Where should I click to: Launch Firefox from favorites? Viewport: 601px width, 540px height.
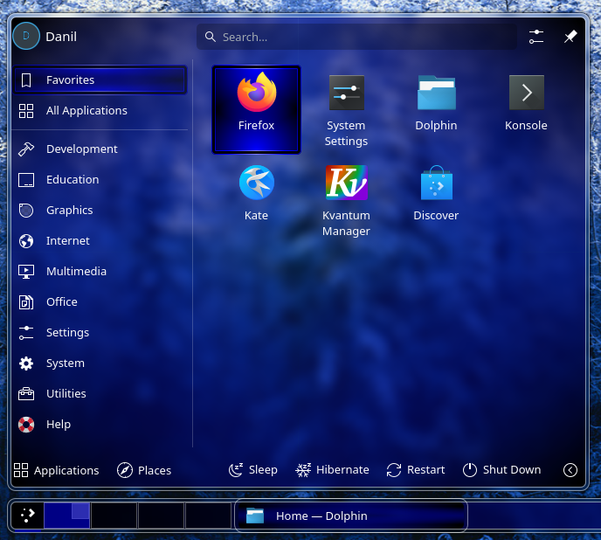(x=256, y=110)
